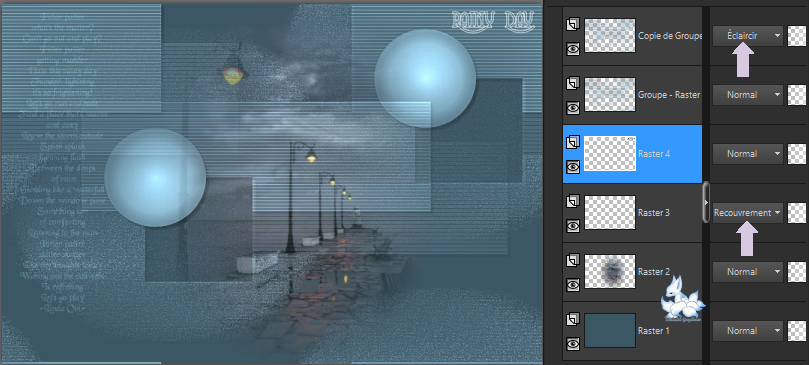Select the Groupe - Raster layer
The image size is (809, 365).
pos(633,95)
